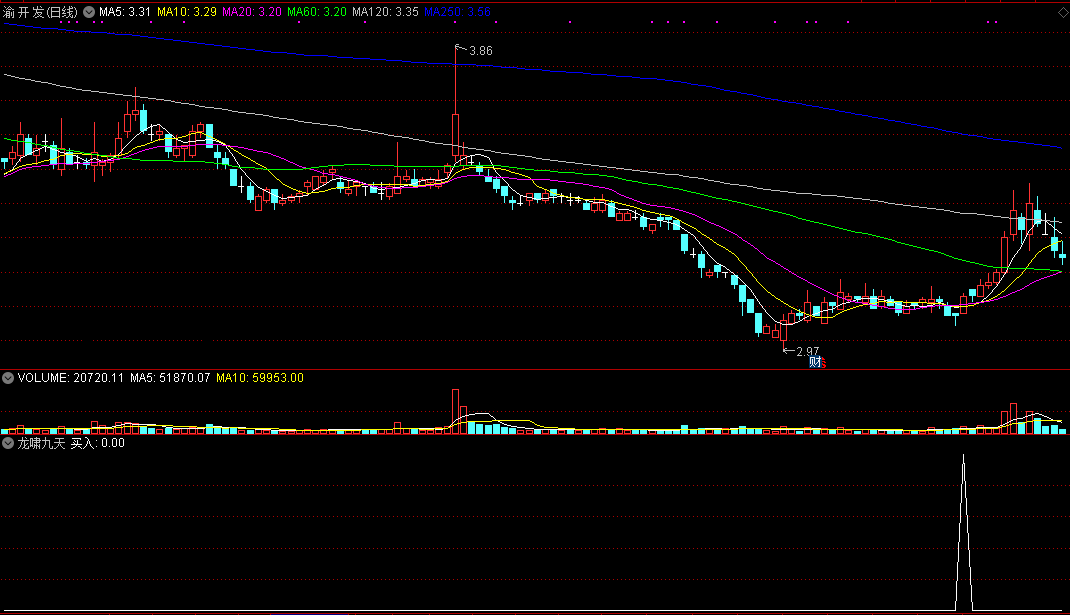Click the MA5: 3.31 price average label
Screen dimensions: 1070x615
click(125, 12)
